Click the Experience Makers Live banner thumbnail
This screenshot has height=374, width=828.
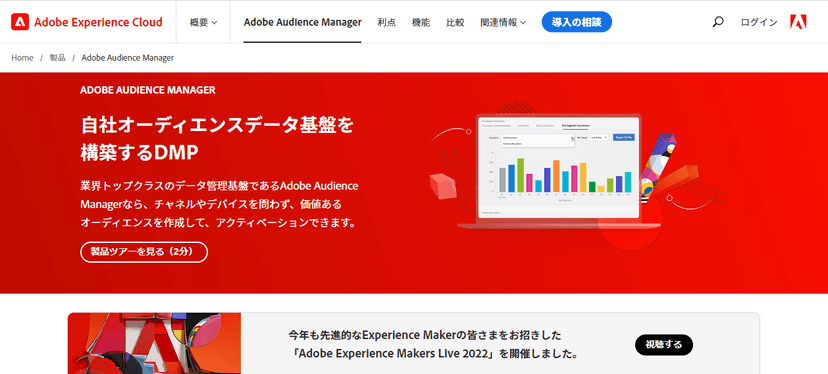tap(154, 343)
